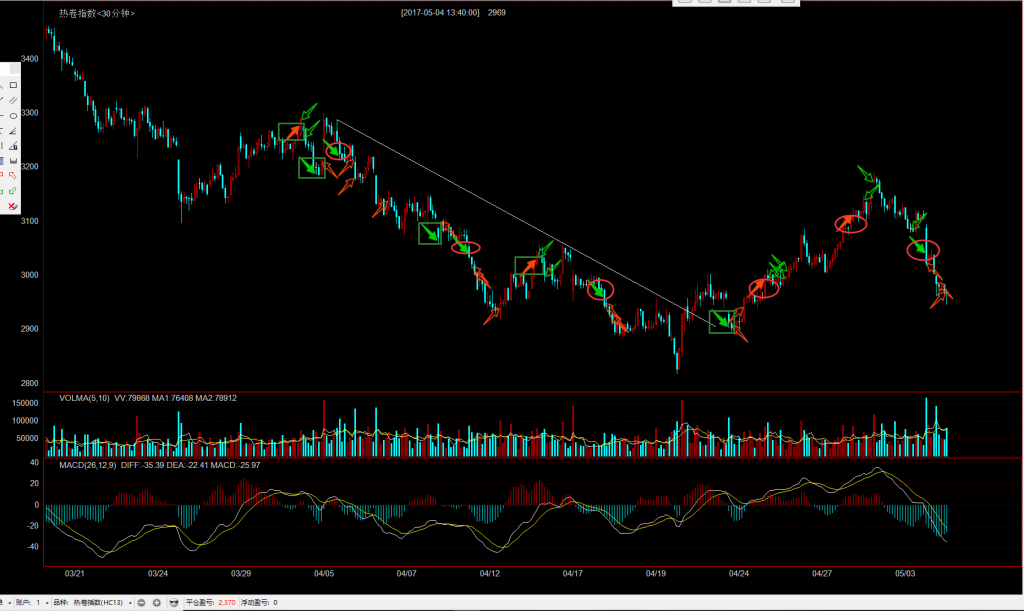The image size is (1024, 611).
Task: Pick the green down-arrow marker tool
Action: coord(13,190)
